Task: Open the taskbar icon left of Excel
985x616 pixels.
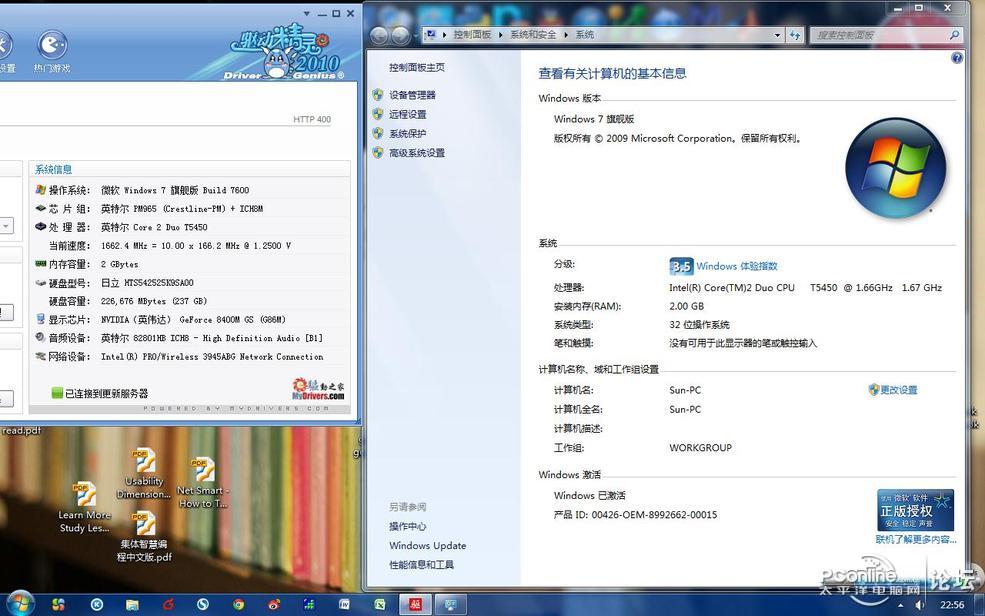Action: [x=345, y=605]
